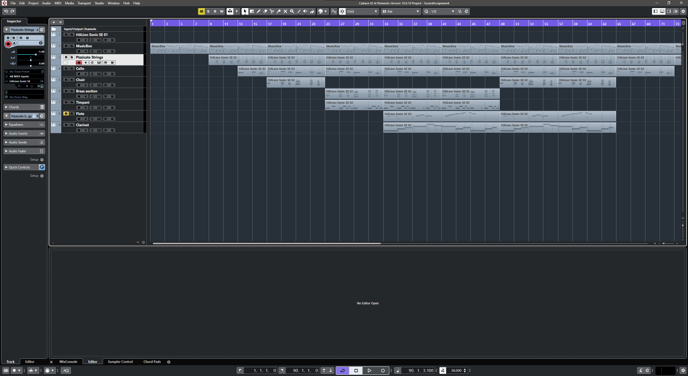Open the Project menu

coord(33,3)
